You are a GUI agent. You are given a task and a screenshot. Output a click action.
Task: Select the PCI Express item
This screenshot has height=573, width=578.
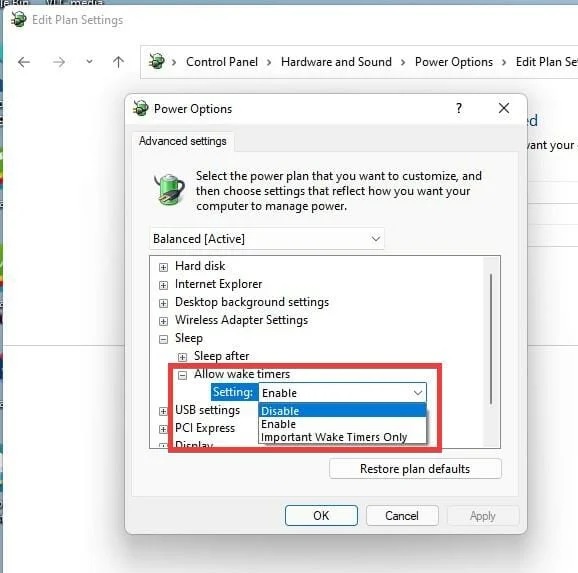(x=205, y=428)
